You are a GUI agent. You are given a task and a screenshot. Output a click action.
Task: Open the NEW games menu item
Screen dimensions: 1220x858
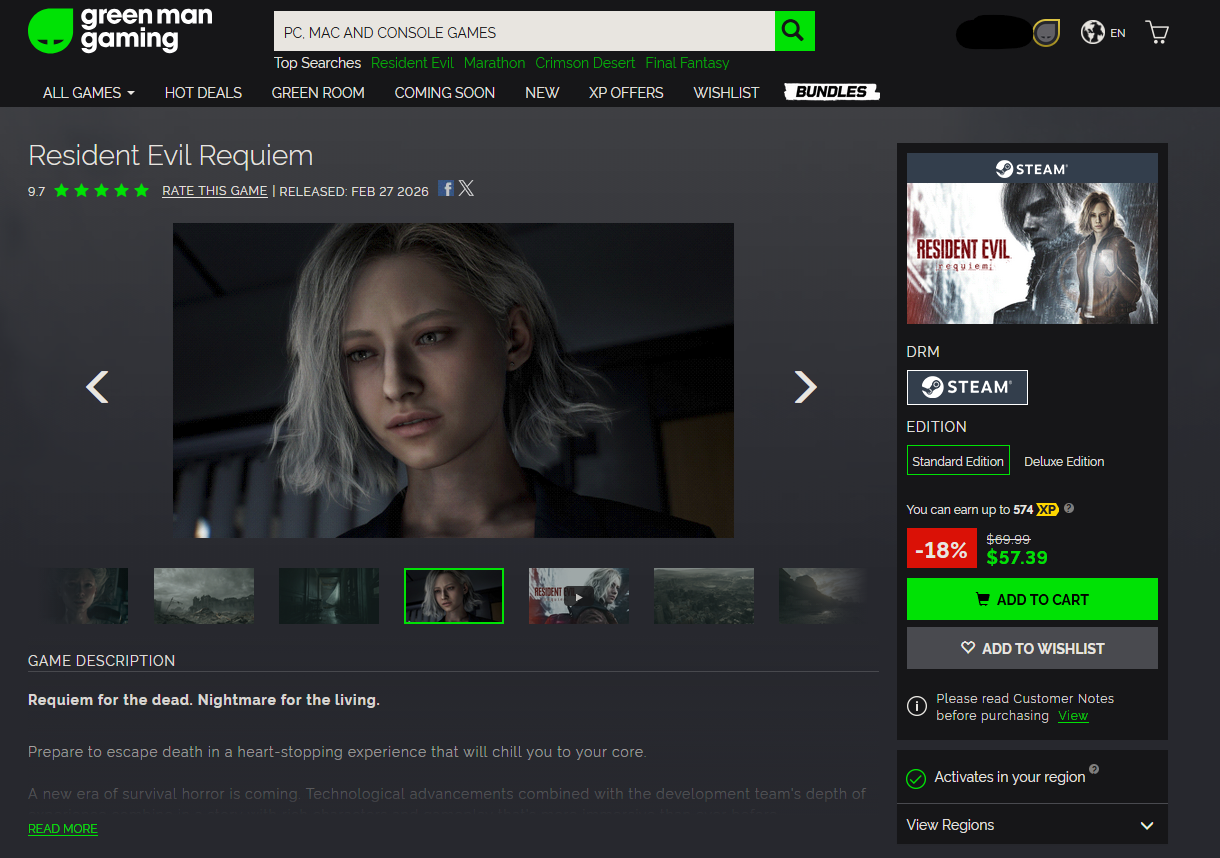click(542, 92)
